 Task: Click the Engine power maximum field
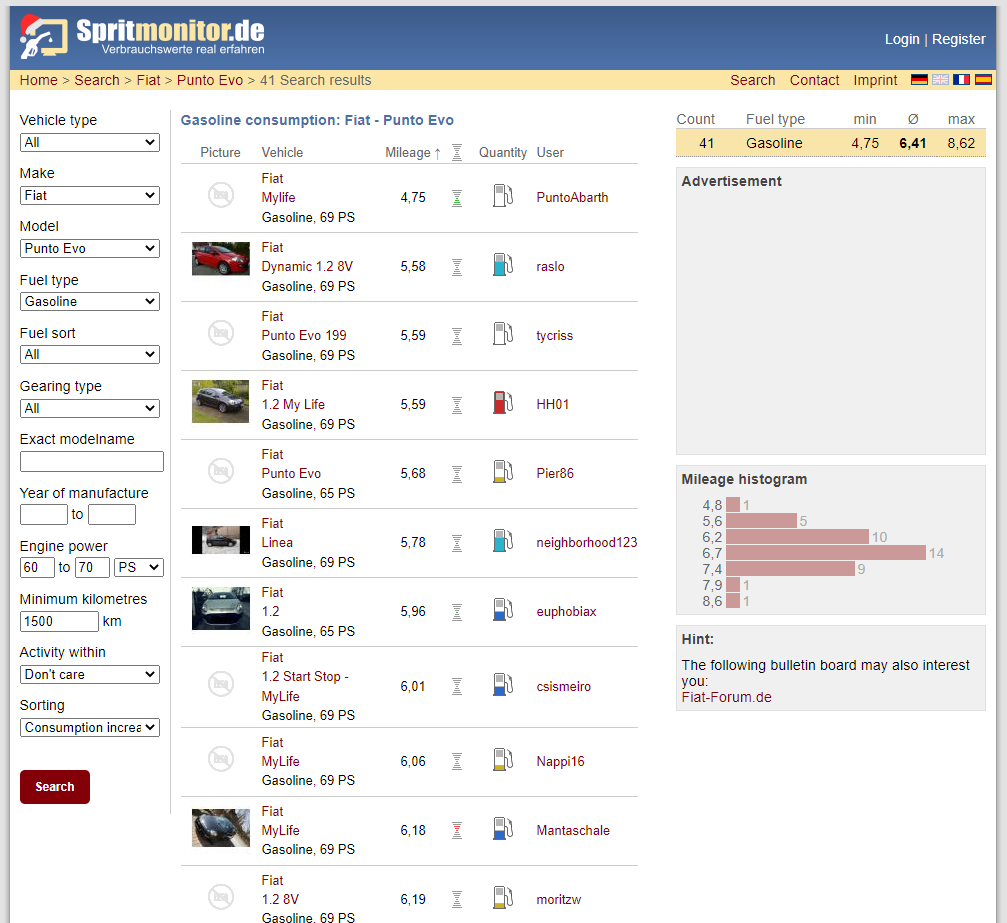[x=92, y=568]
